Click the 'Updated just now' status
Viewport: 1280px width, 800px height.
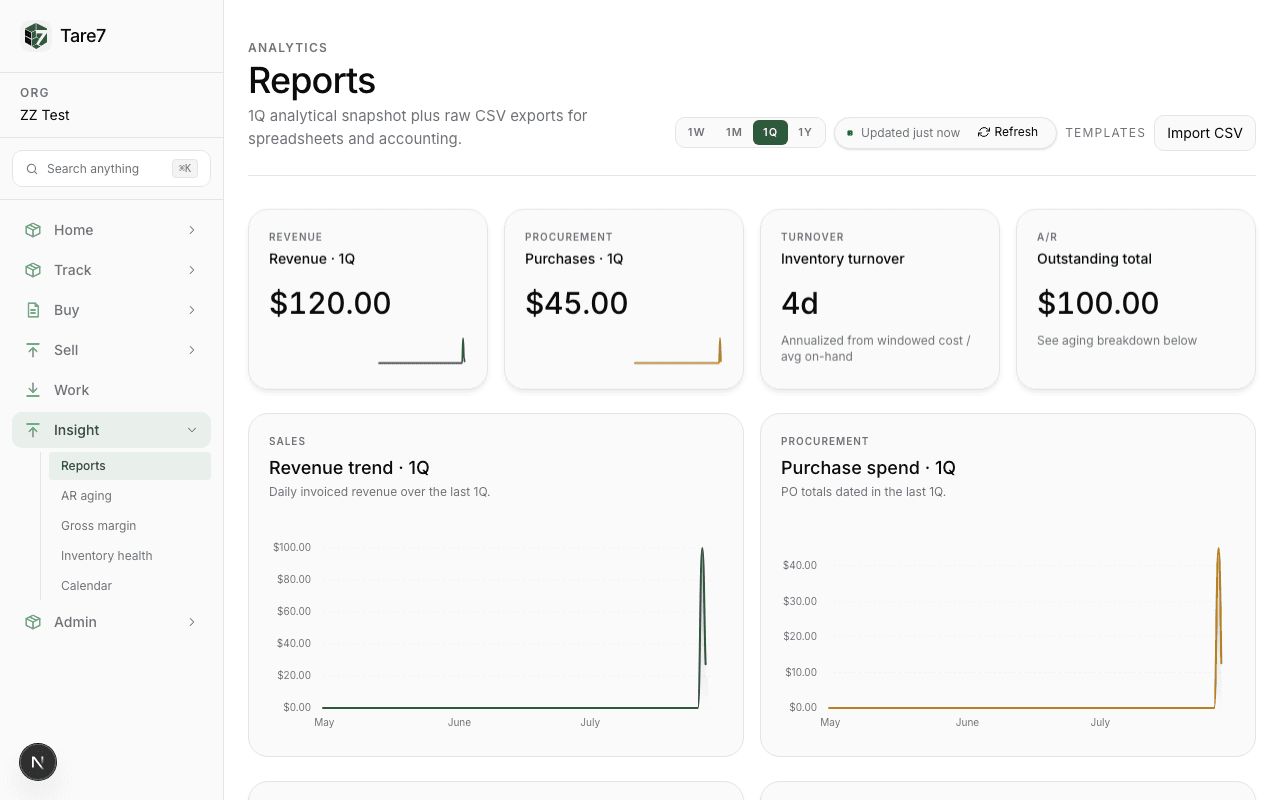910,133
